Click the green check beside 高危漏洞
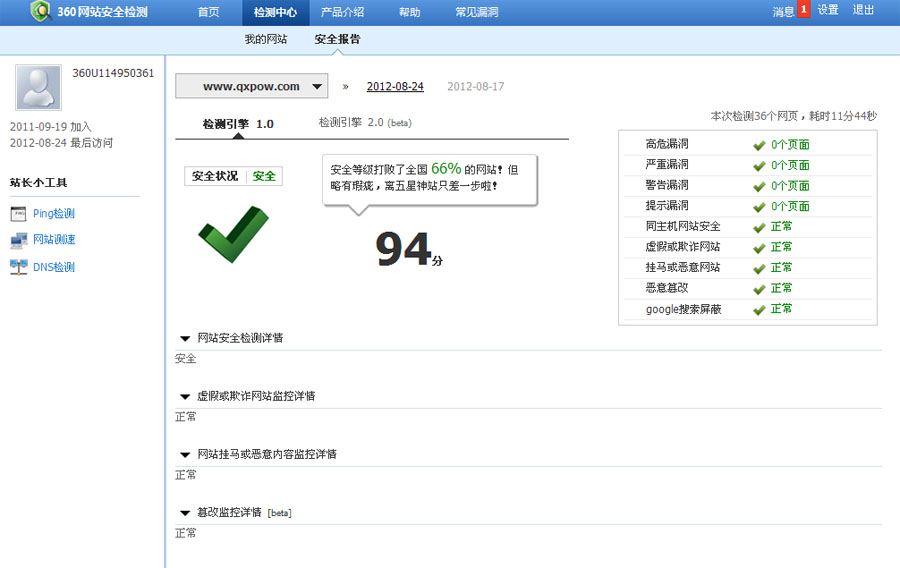The width and height of the screenshot is (900, 568). (x=759, y=145)
